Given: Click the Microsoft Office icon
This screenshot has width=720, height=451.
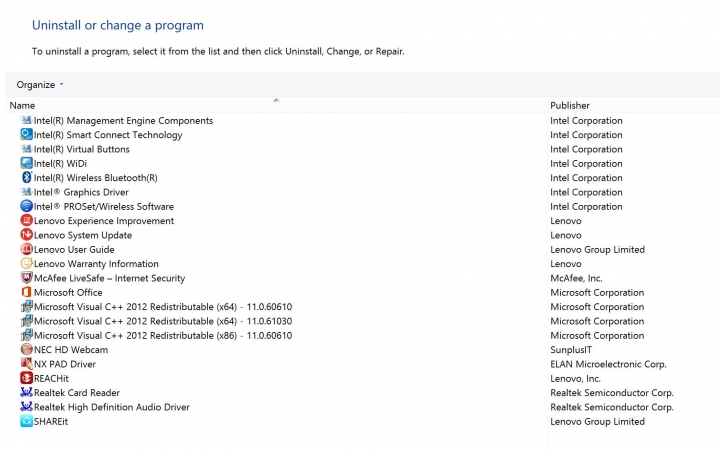Looking at the screenshot, I should (x=26, y=292).
